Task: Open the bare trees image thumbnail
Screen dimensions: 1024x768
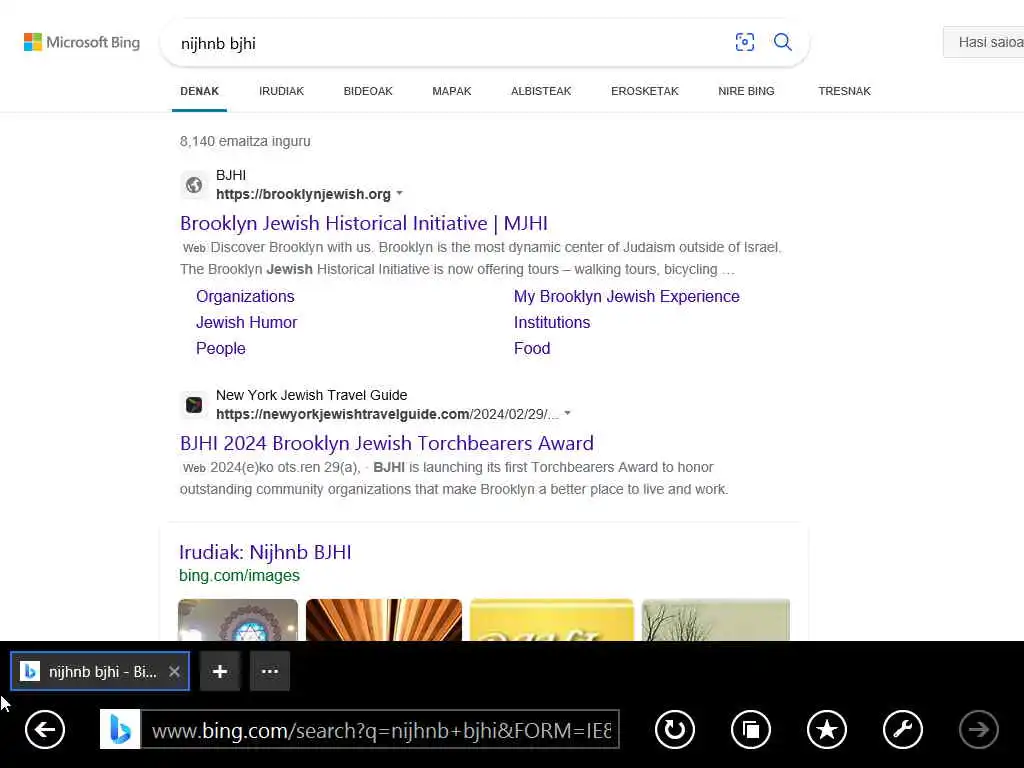Action: pyautogui.click(x=716, y=620)
